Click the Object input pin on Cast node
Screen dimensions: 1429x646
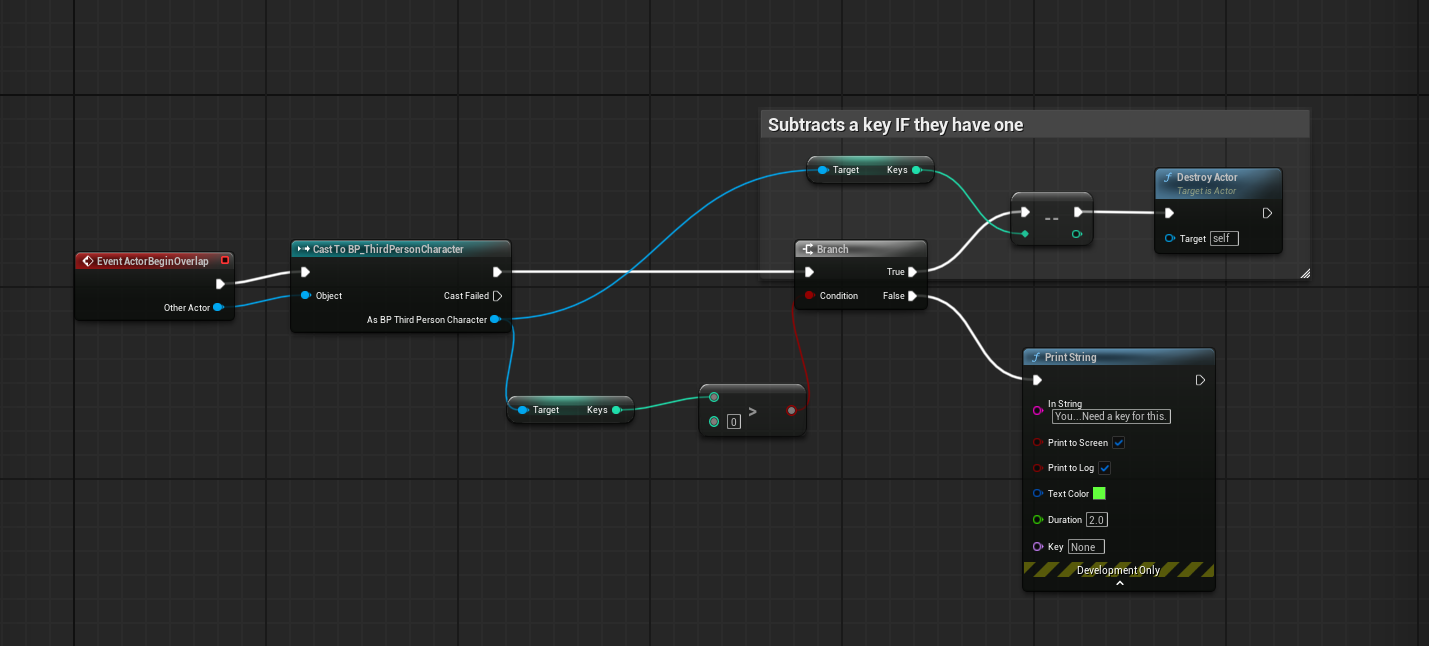(x=306, y=295)
